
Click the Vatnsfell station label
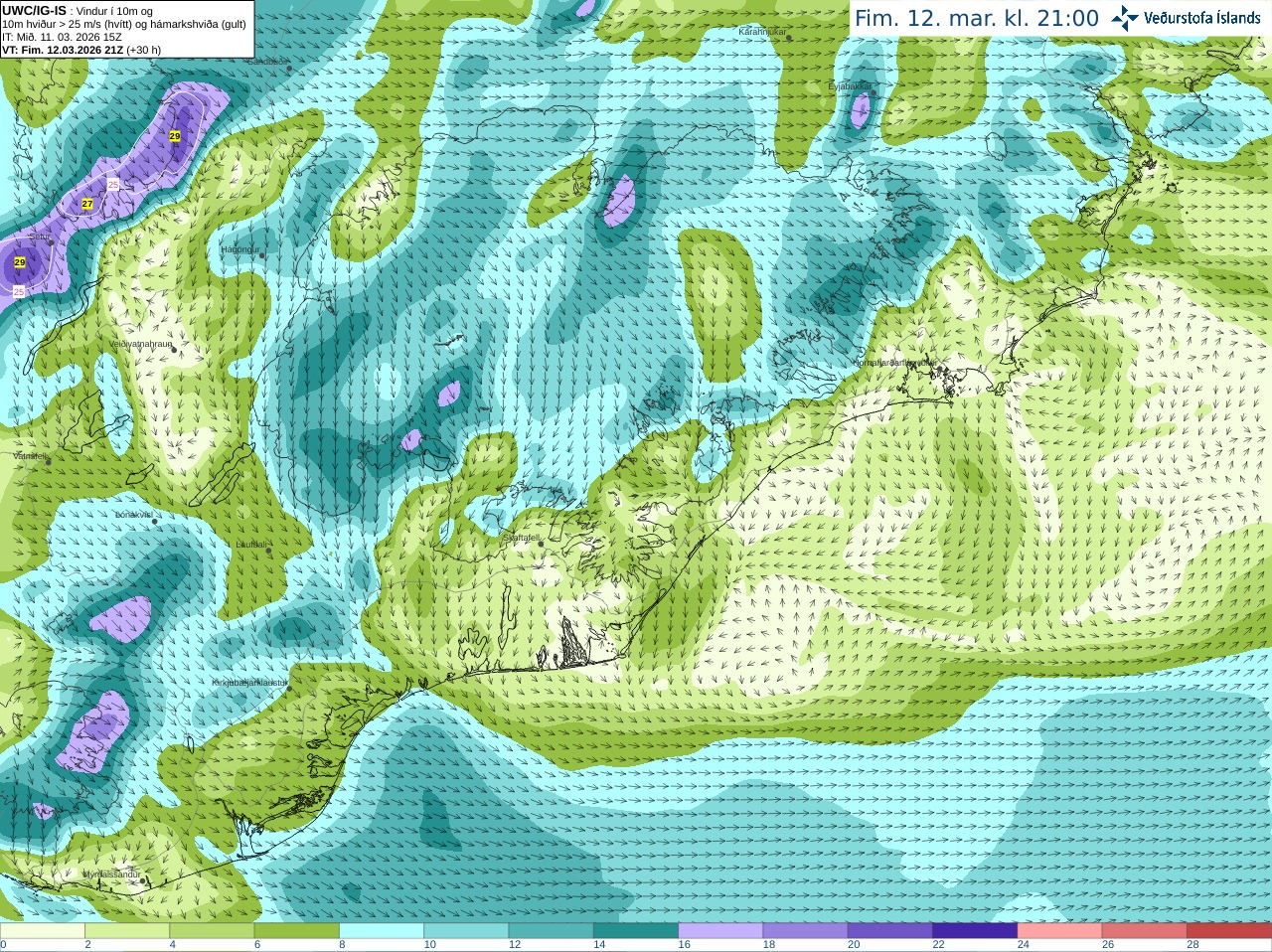(31, 456)
